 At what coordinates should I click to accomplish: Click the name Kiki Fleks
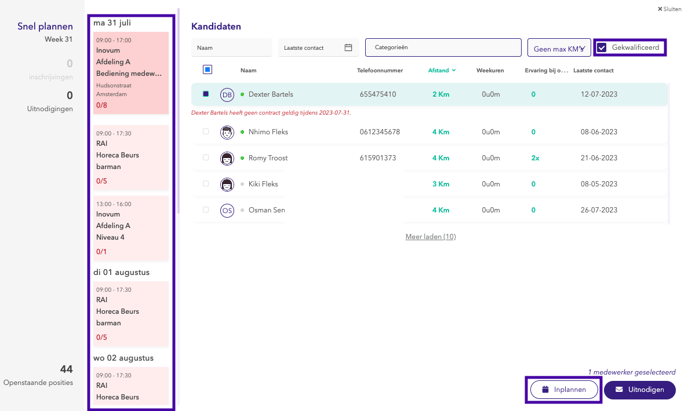point(263,184)
